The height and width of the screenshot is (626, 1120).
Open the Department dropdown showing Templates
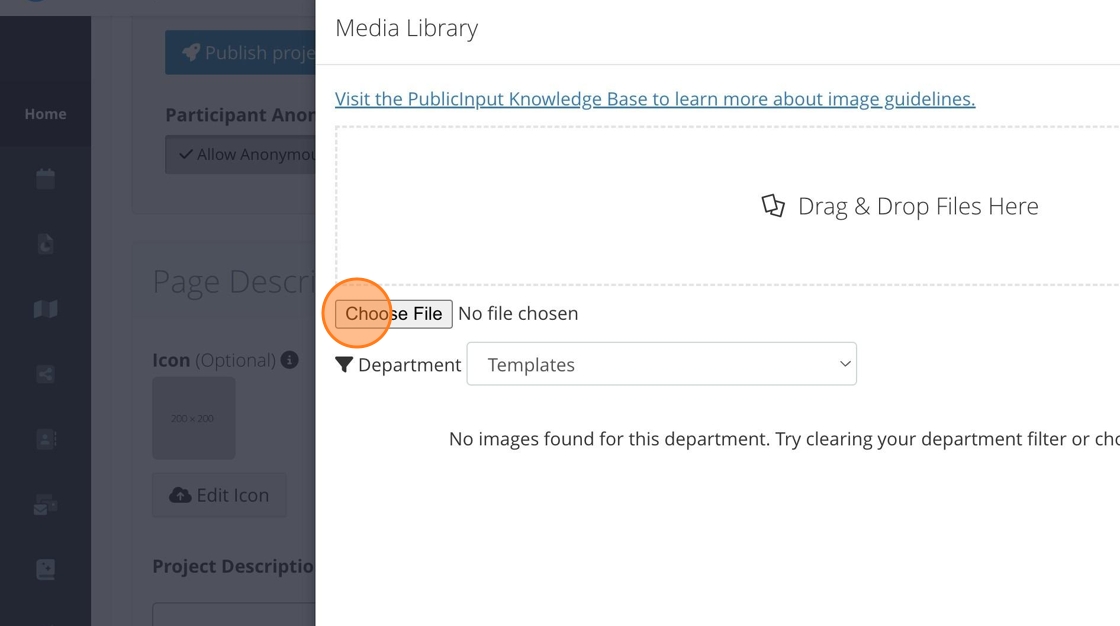(x=661, y=364)
